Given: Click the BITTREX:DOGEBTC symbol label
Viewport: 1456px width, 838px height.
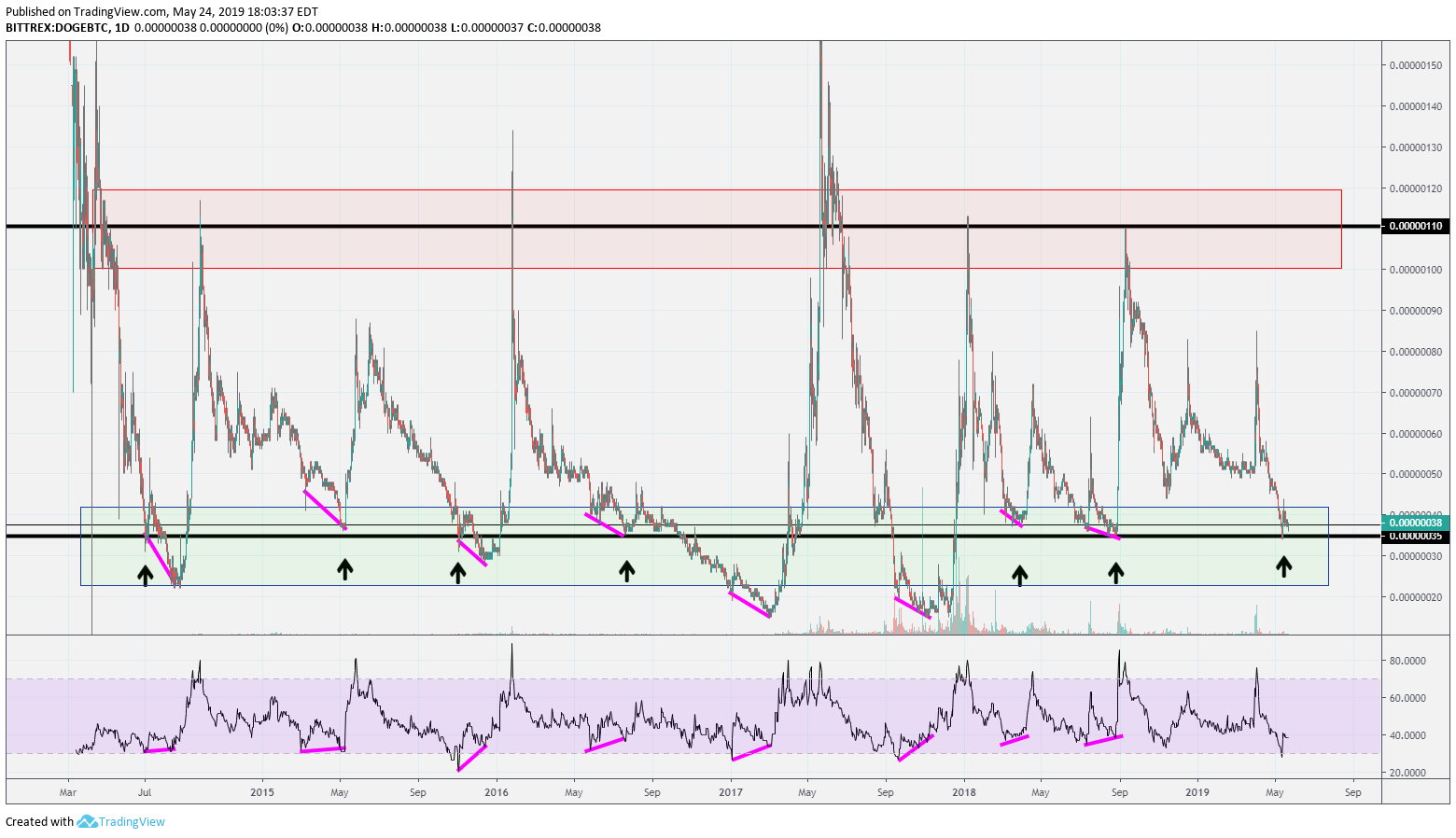Looking at the screenshot, I should pos(55,28).
